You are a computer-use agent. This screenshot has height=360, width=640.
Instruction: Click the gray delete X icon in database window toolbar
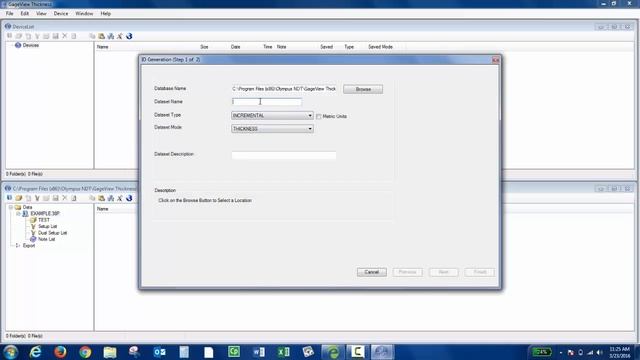pos(64,198)
